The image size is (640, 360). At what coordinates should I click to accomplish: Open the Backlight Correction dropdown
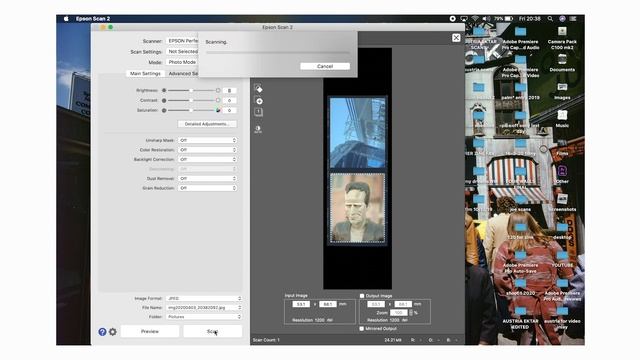[x=207, y=160]
